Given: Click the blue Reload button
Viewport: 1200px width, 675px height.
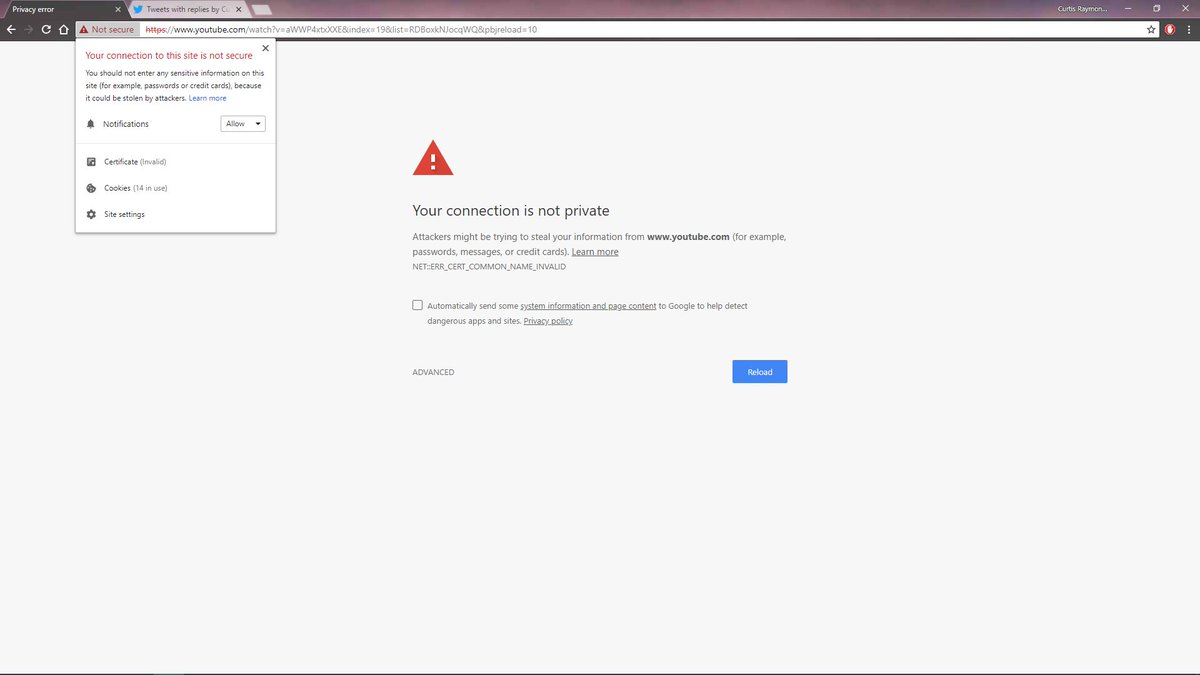Looking at the screenshot, I should (x=760, y=372).
